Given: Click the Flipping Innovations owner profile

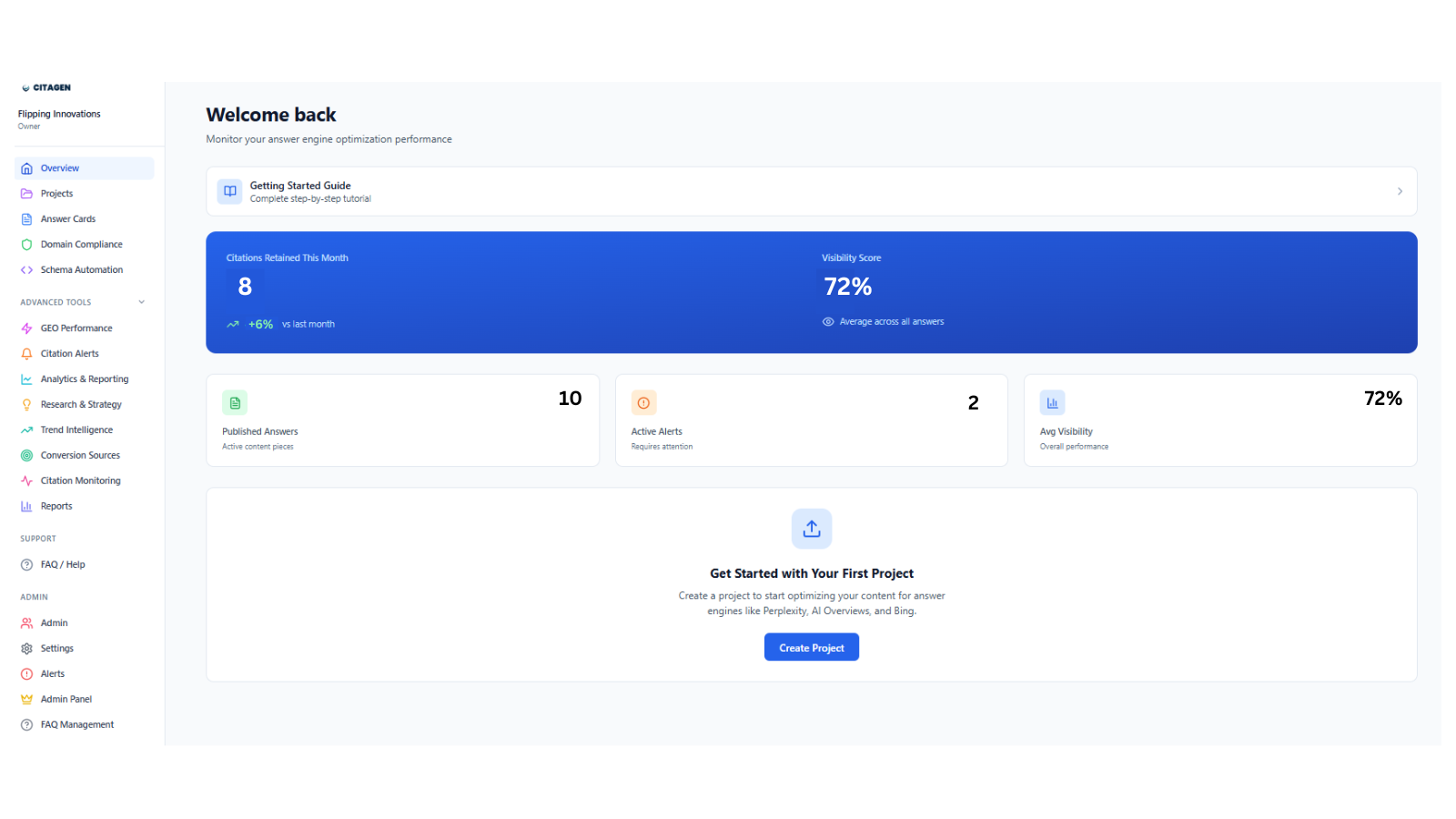Looking at the screenshot, I should click(59, 118).
